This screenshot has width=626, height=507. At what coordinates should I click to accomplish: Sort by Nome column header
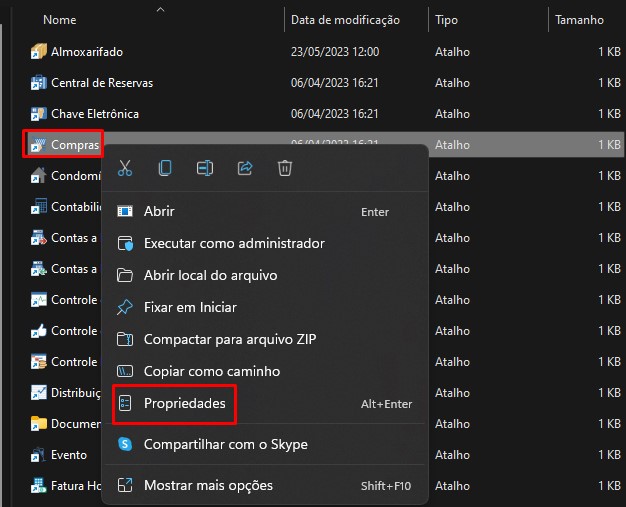point(59,20)
